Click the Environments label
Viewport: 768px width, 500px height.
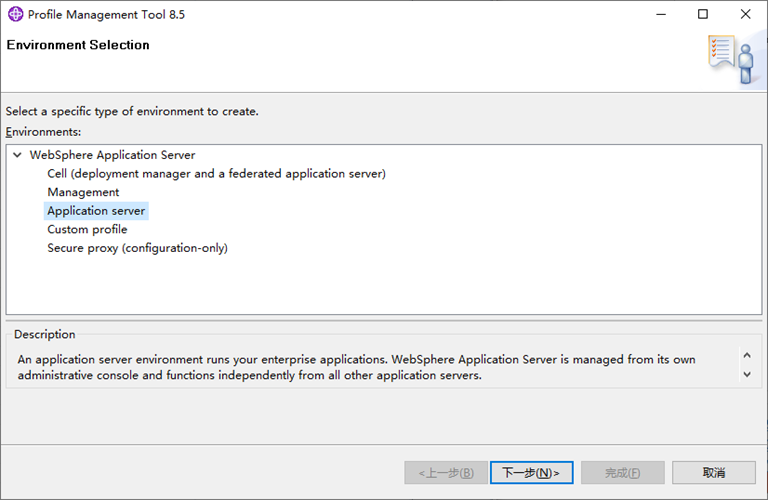pyautogui.click(x=43, y=132)
